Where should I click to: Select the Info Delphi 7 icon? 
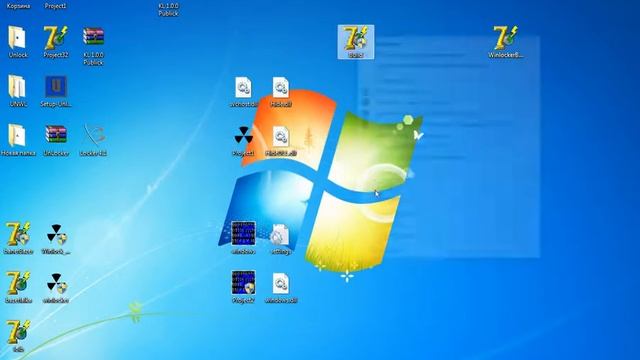18,332
